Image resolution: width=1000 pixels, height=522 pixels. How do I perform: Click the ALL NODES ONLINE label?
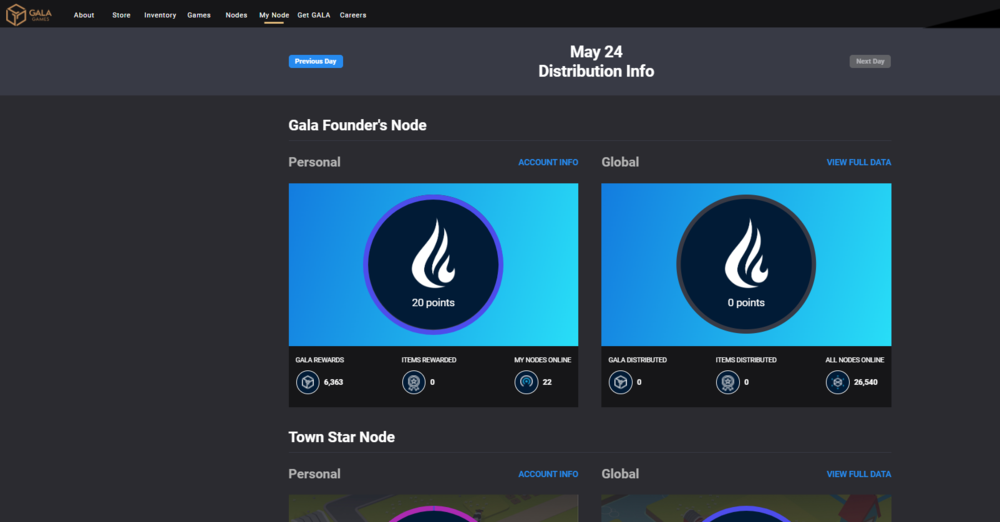855,360
